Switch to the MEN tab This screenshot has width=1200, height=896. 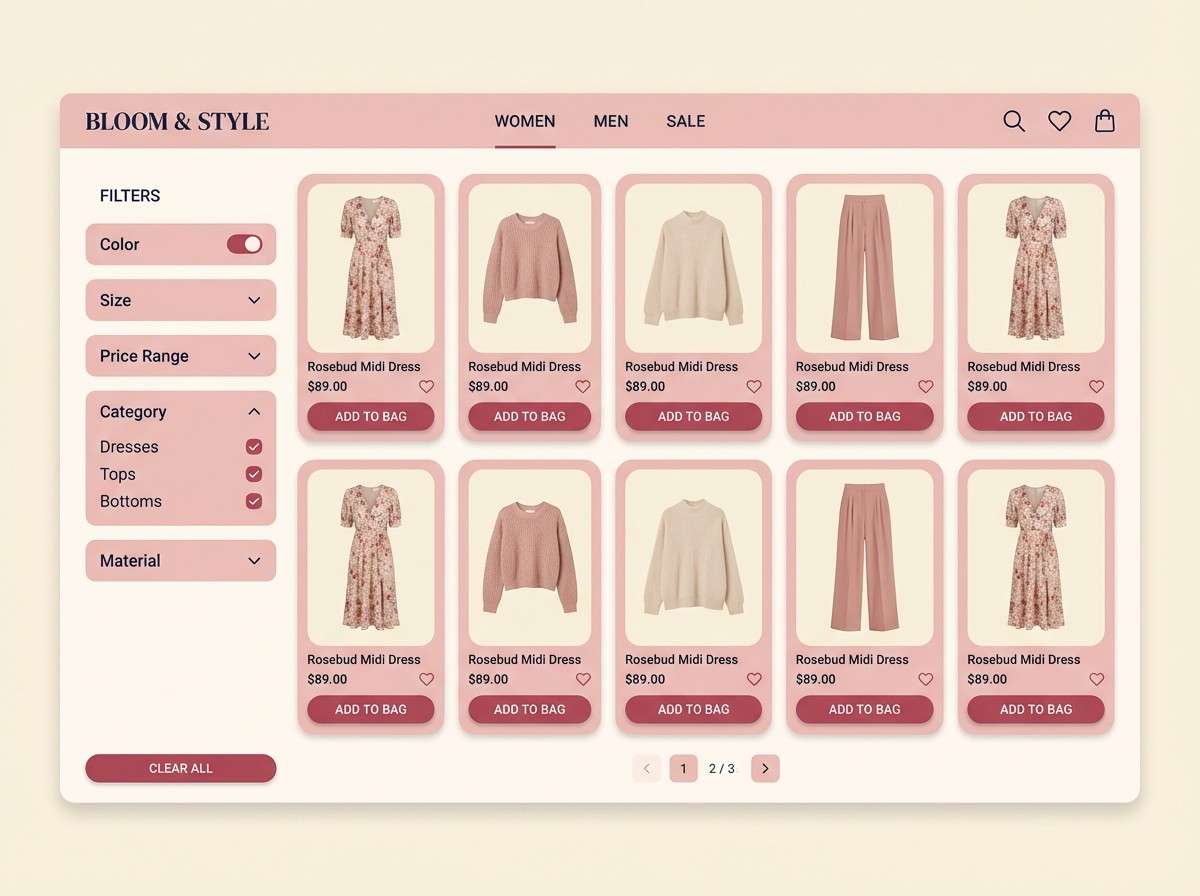pos(611,121)
